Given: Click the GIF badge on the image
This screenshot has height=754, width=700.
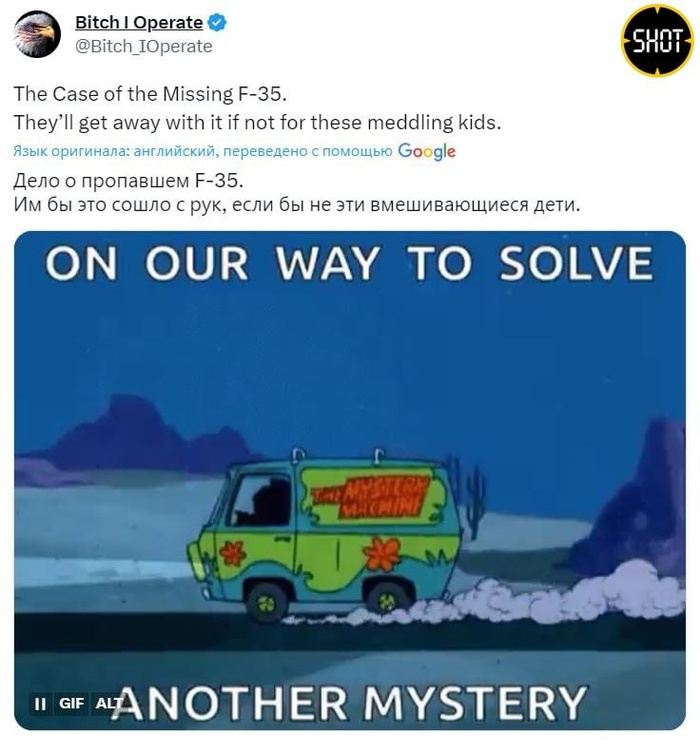Looking at the screenshot, I should click(71, 704).
